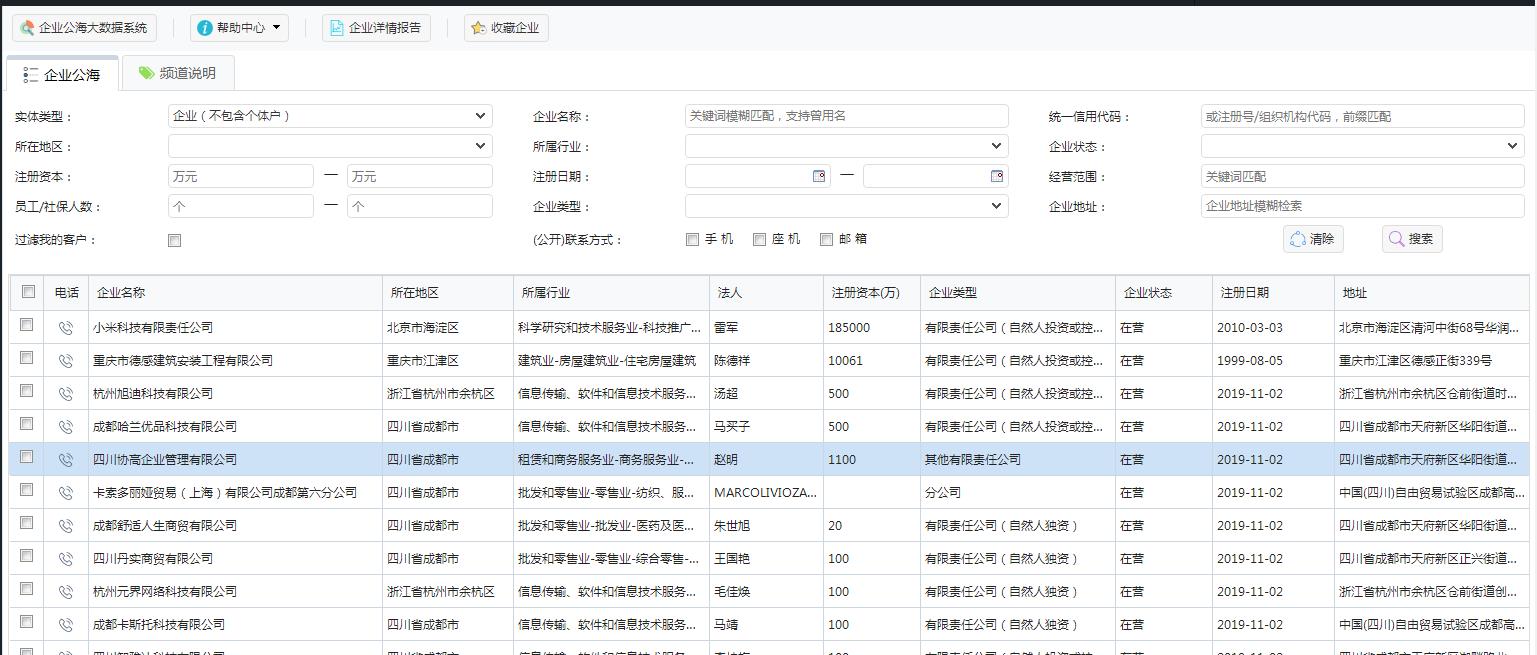Viewport: 1537px width, 655px height.
Task: Toggle the select-all checkbox in table header
Action: [25, 291]
